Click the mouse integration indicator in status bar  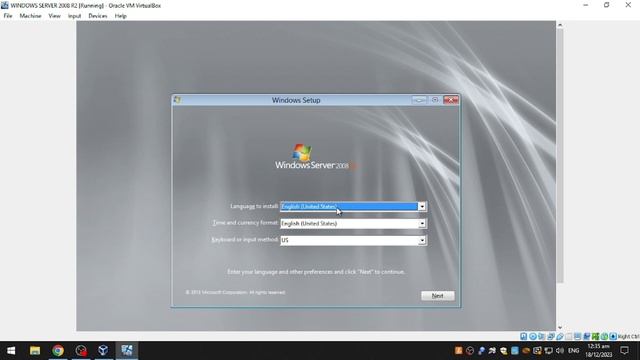click(x=604, y=336)
